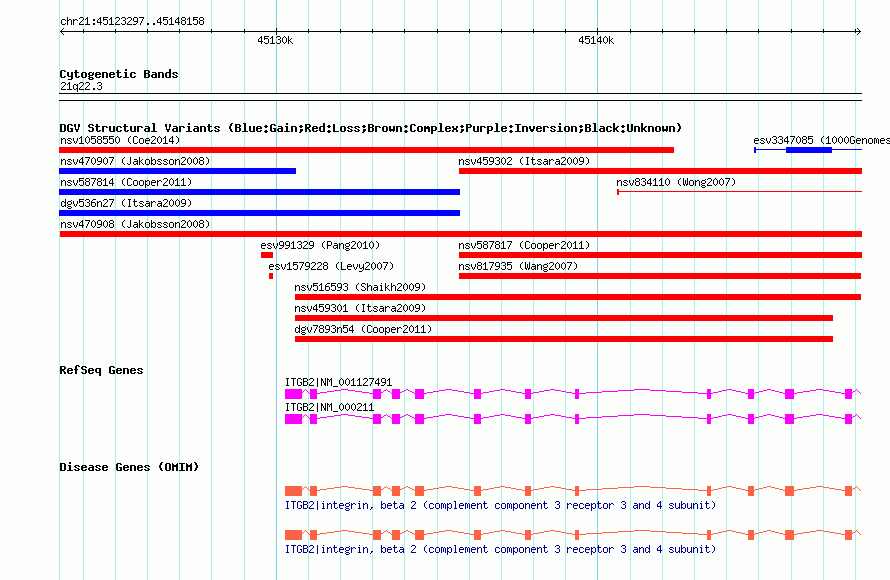890x580 pixels.
Task: Click the nsv470908 long red loss bar
Action: click(460, 234)
